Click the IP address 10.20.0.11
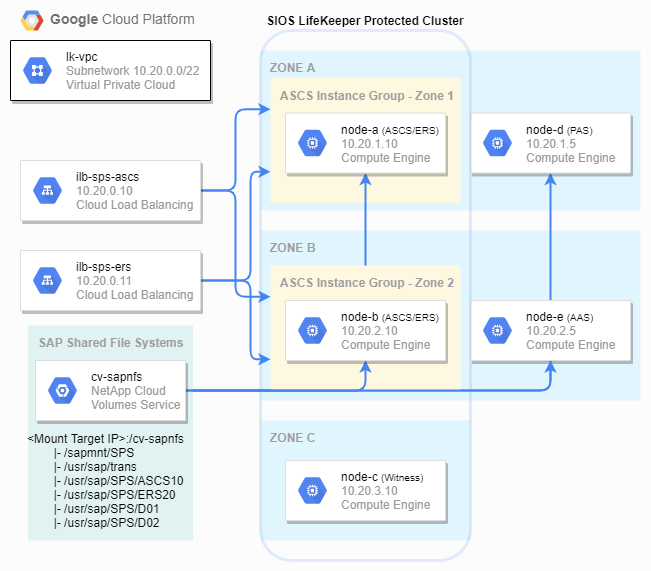 (104, 281)
